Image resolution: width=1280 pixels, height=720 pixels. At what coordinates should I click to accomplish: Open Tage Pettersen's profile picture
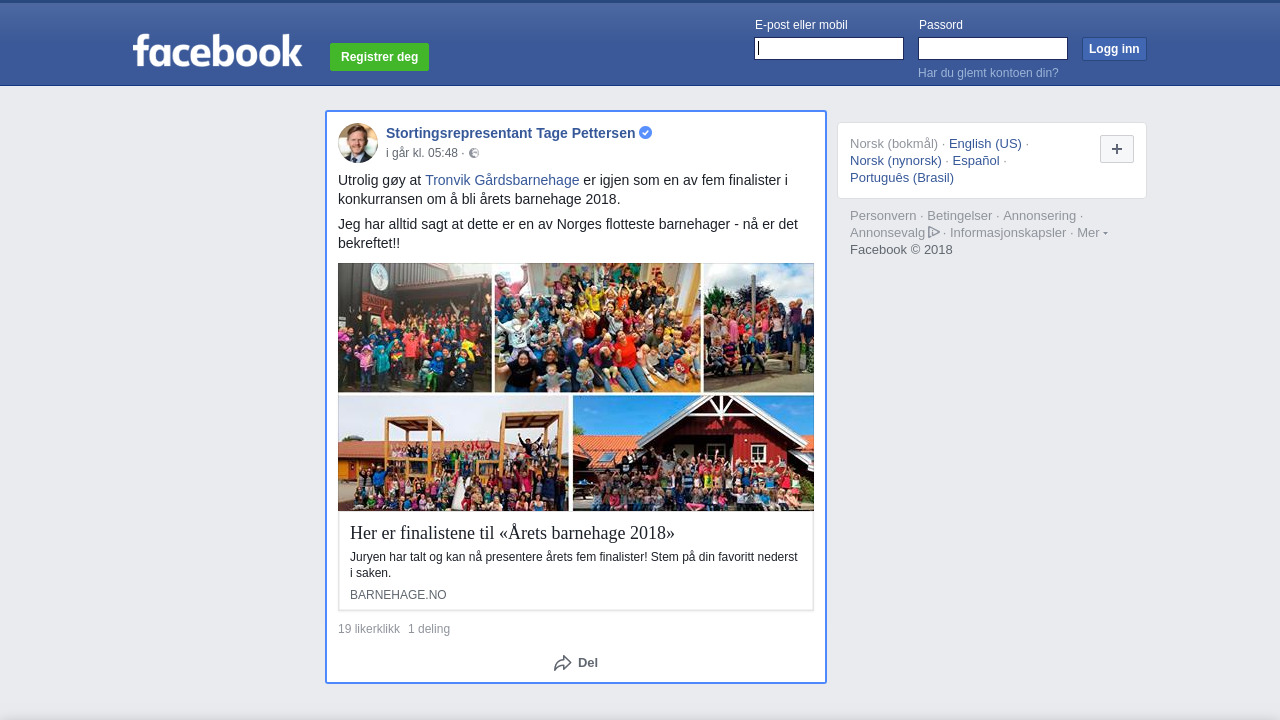point(358,143)
